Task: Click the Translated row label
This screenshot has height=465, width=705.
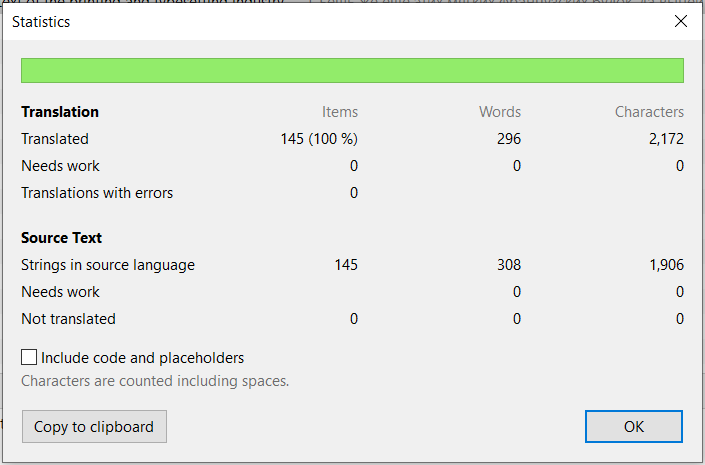Action: coord(55,139)
